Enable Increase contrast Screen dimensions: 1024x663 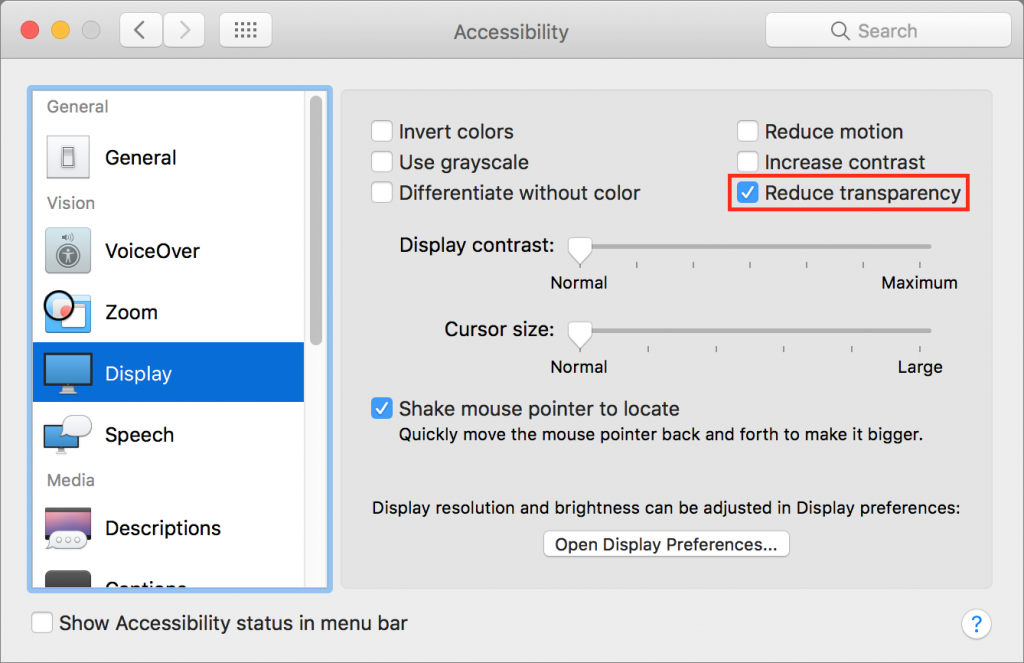pos(746,161)
